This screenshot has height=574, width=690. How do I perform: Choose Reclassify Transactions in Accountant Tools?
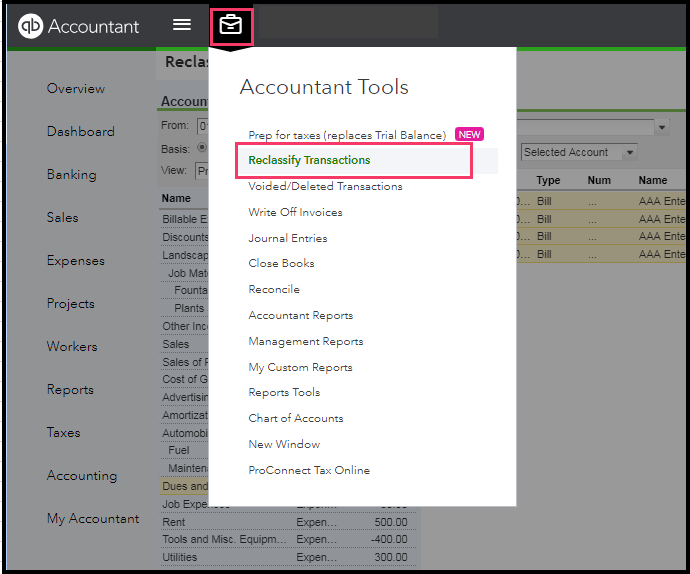[309, 160]
